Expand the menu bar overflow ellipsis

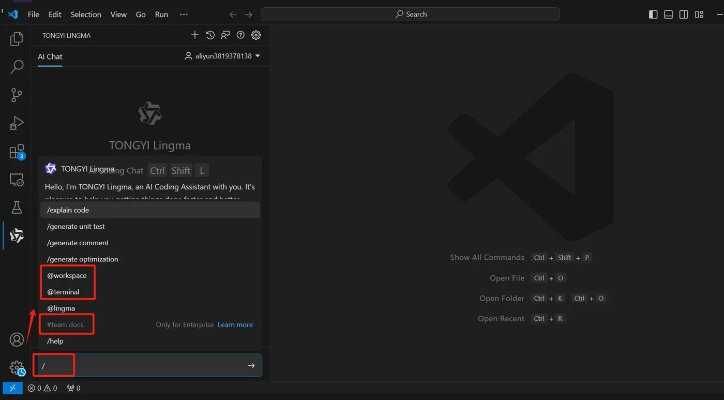pyautogui.click(x=183, y=14)
